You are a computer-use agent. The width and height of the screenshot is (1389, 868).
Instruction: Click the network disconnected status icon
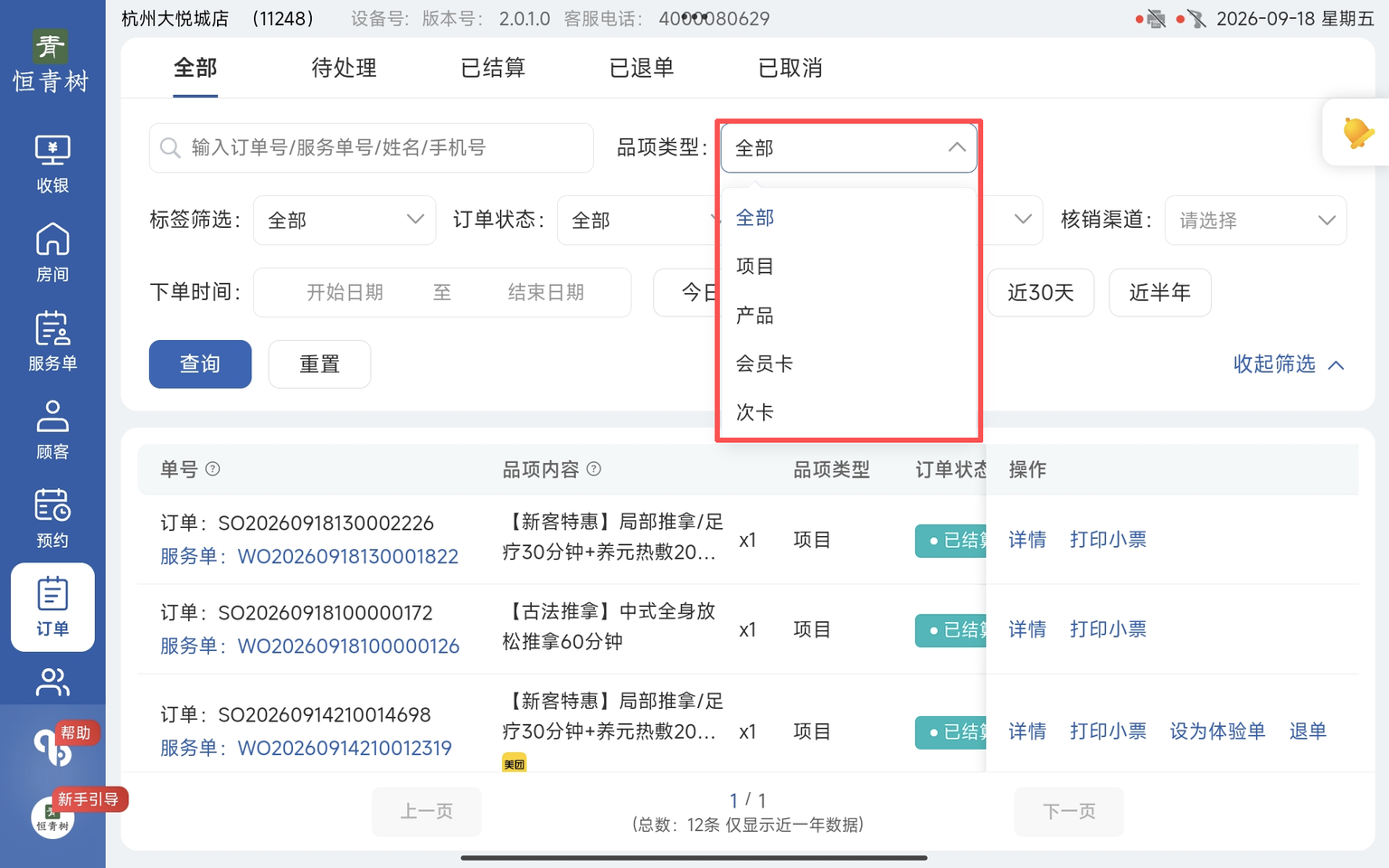tap(1196, 19)
